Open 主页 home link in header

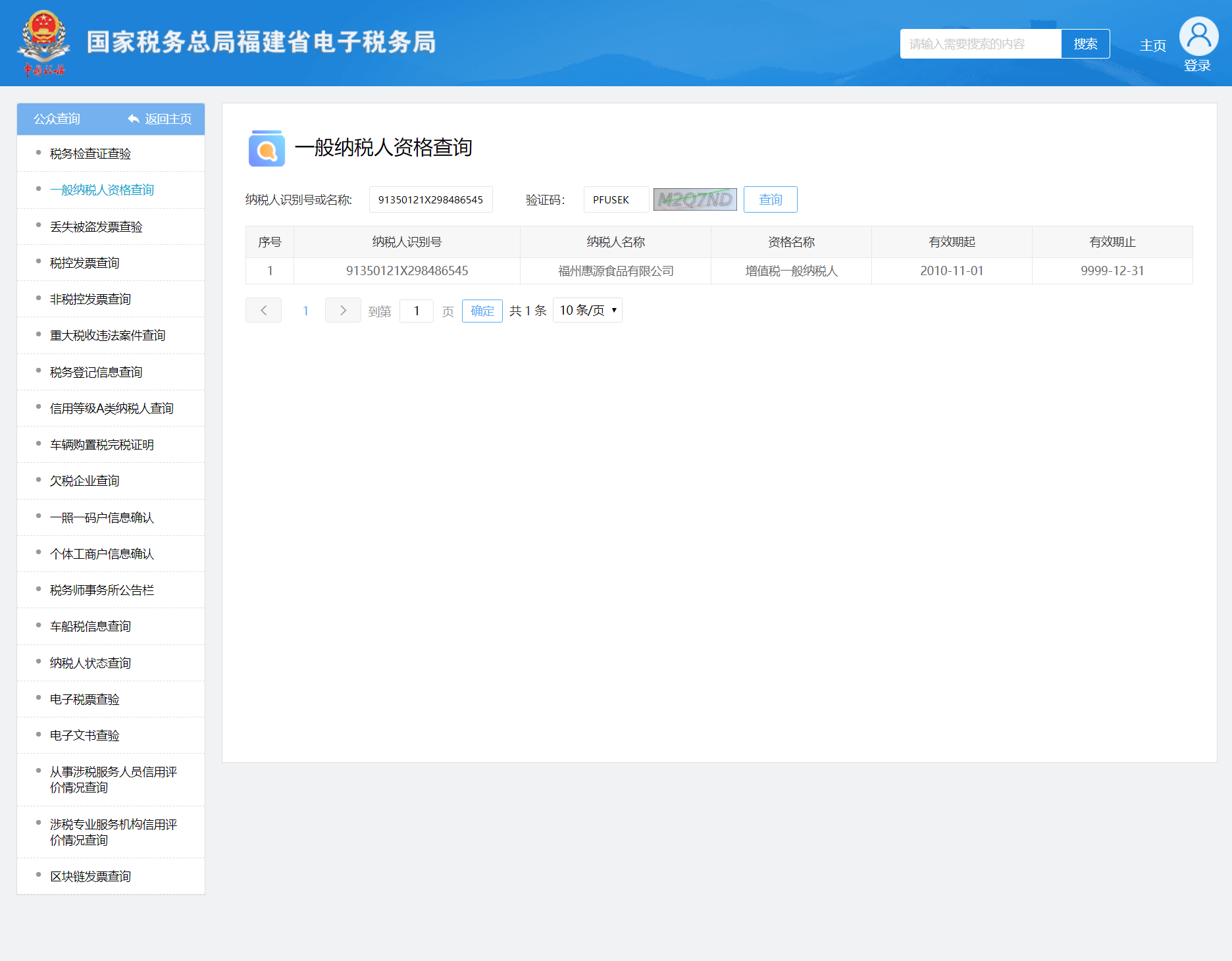point(1152,45)
